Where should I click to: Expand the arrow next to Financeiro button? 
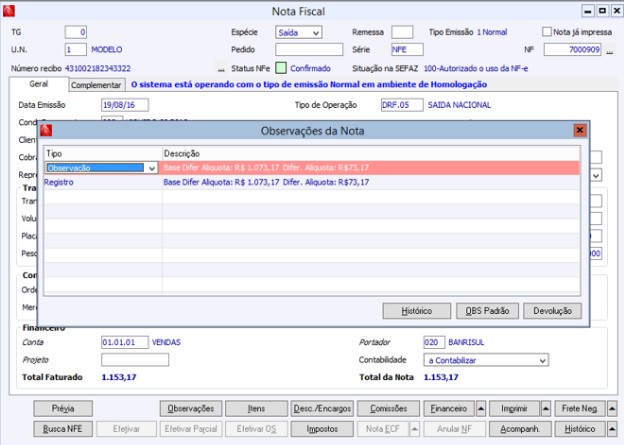pyautogui.click(x=481, y=408)
